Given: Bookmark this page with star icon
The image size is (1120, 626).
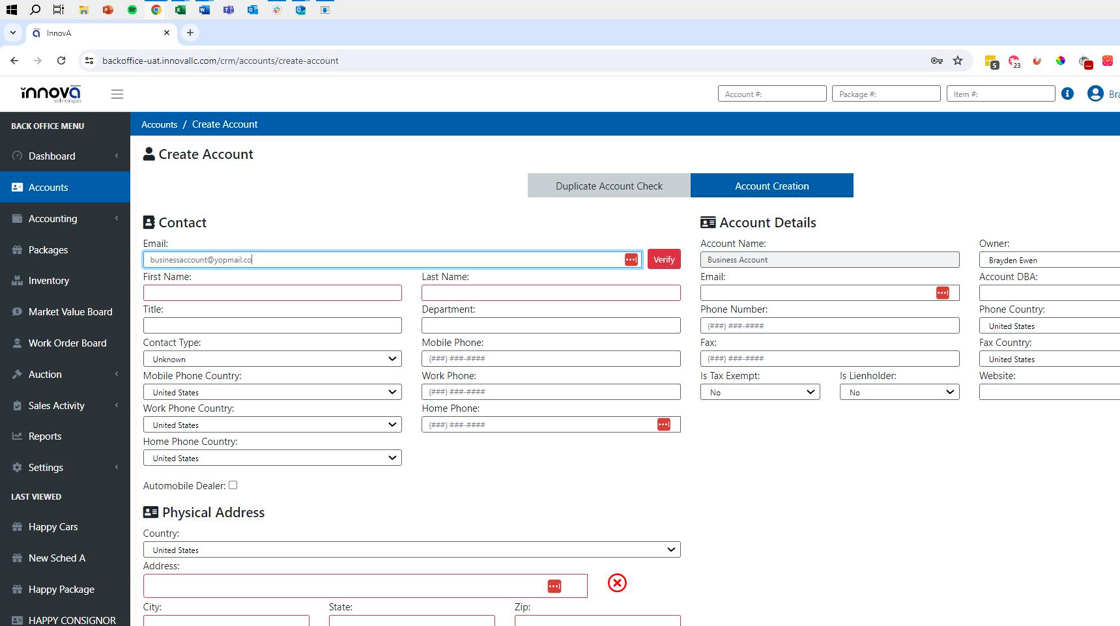Looking at the screenshot, I should [x=958, y=61].
